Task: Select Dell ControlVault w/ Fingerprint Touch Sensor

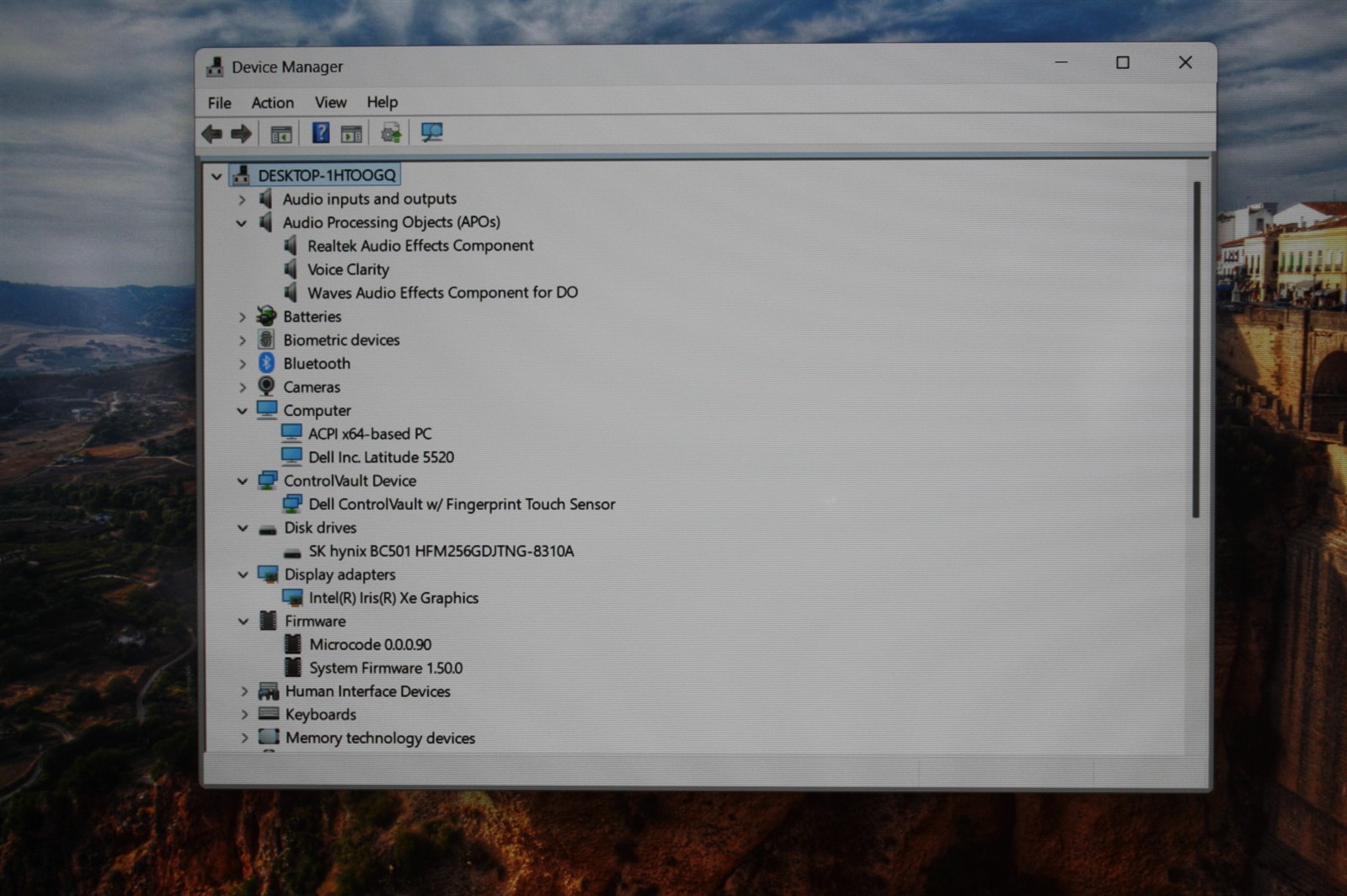Action: (462, 504)
